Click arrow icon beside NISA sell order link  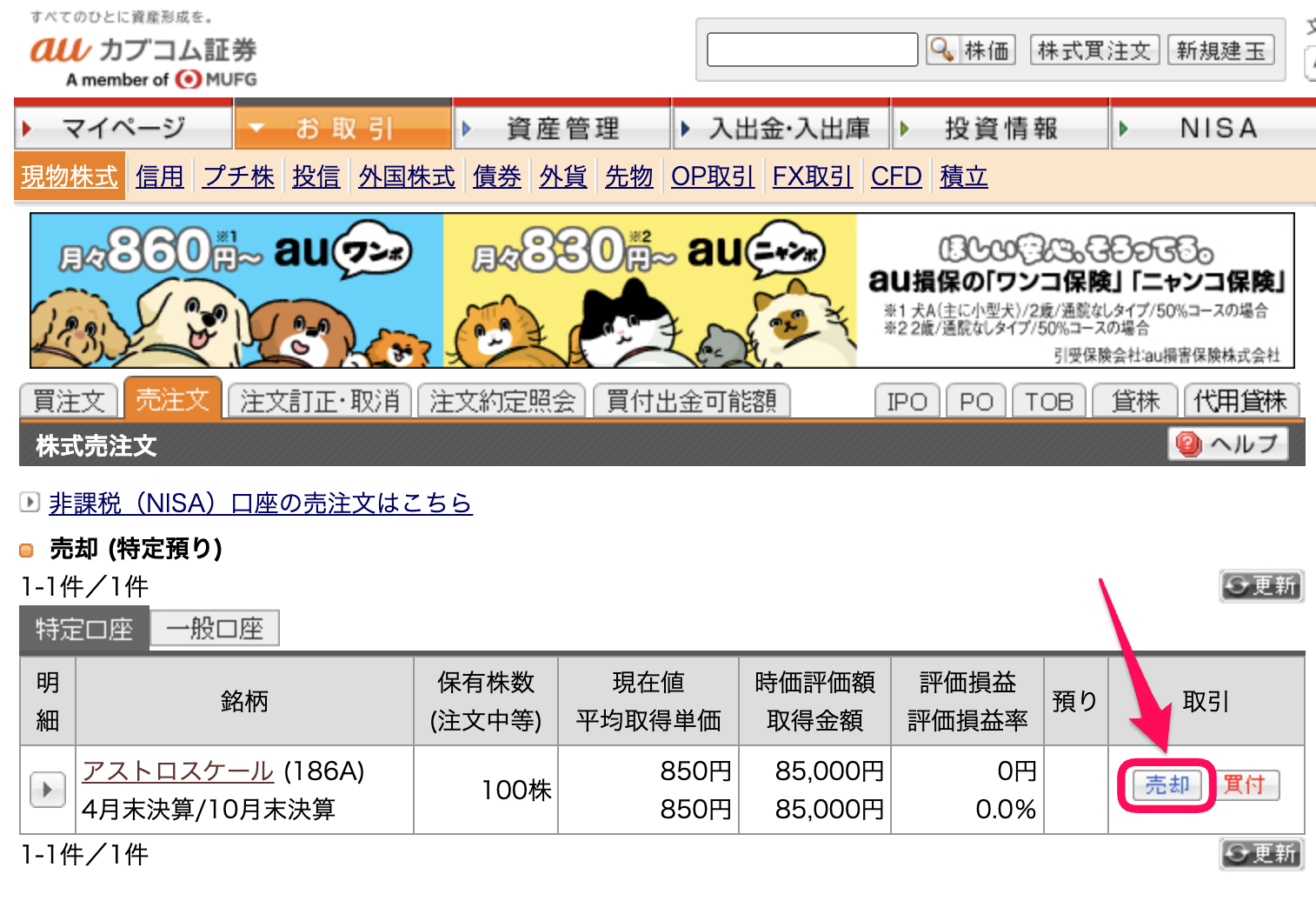[x=30, y=502]
